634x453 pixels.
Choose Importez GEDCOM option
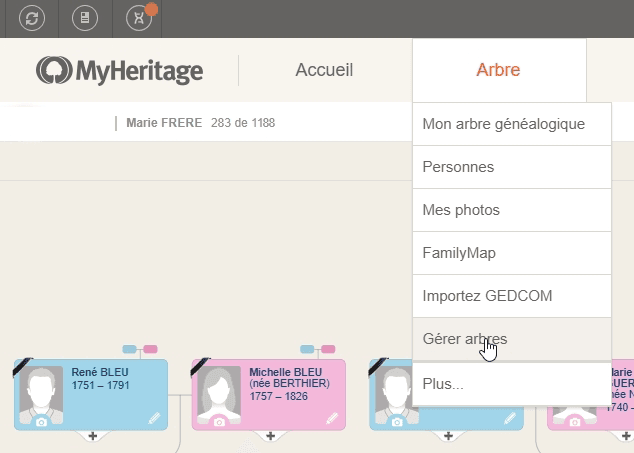[x=512, y=296]
